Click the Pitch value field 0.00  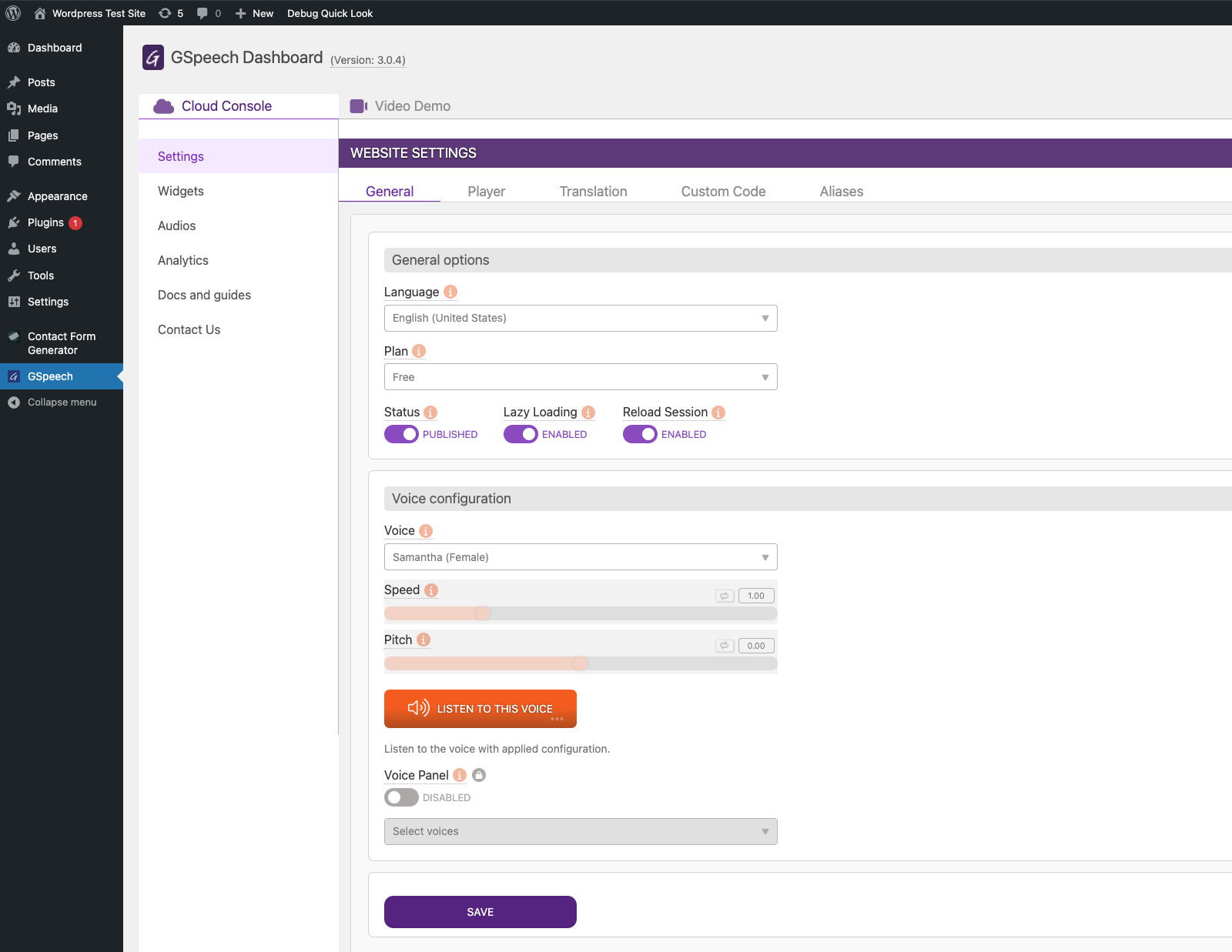pyautogui.click(x=756, y=646)
